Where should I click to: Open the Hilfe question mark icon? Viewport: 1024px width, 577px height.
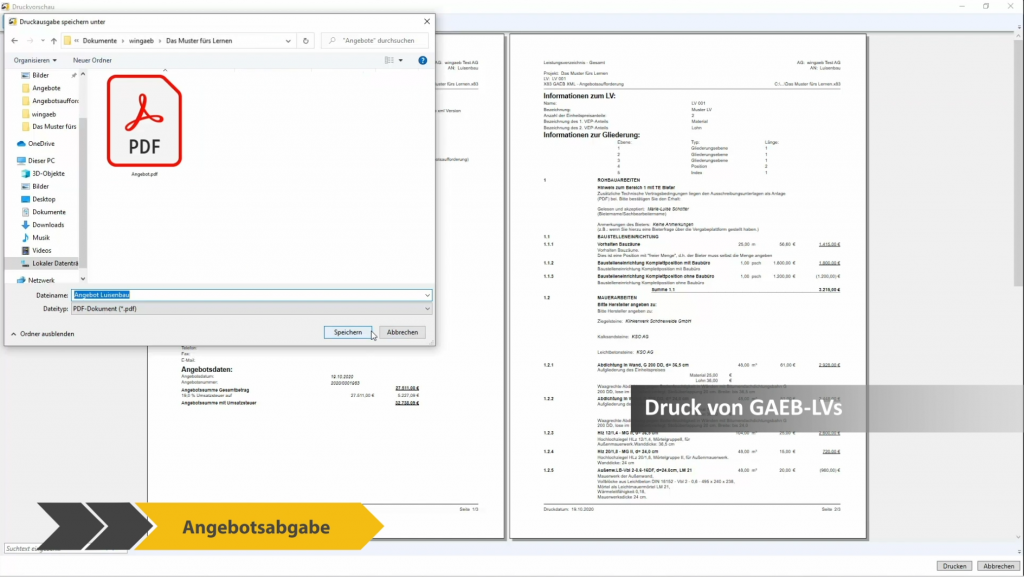tap(422, 60)
